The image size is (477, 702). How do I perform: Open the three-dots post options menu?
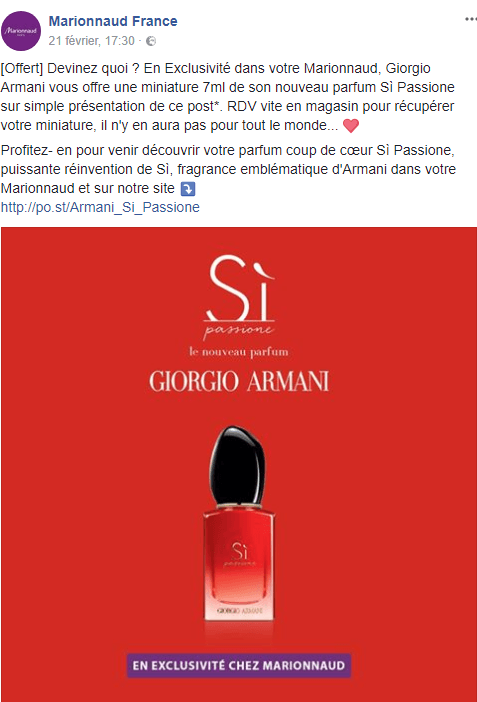click(471, 19)
